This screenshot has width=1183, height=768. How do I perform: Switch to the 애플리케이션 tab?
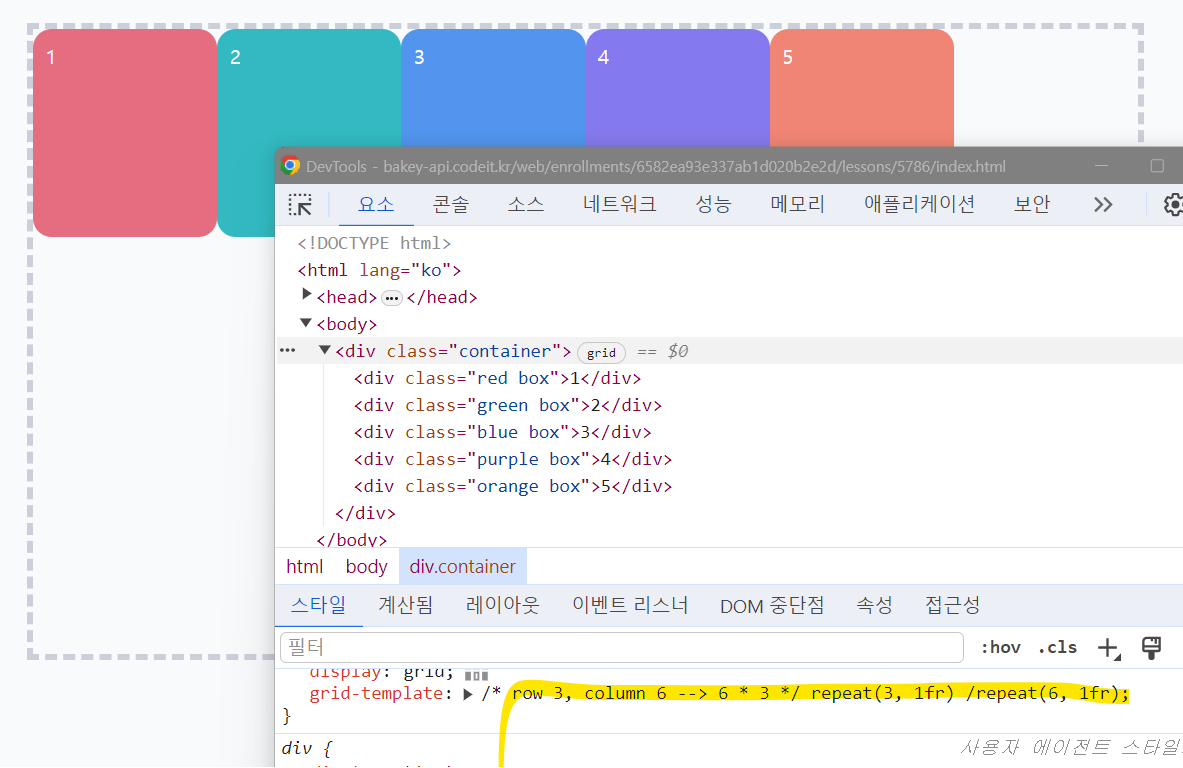(919, 204)
